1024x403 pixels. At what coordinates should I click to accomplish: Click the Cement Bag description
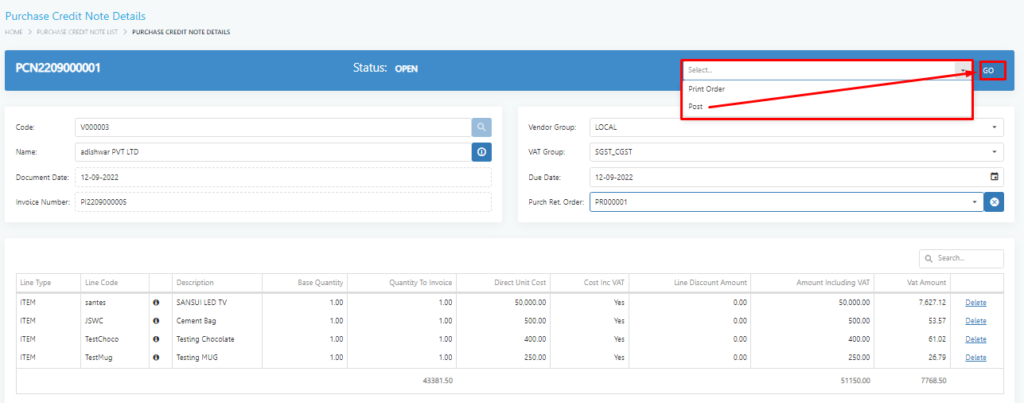pyautogui.click(x=196, y=321)
